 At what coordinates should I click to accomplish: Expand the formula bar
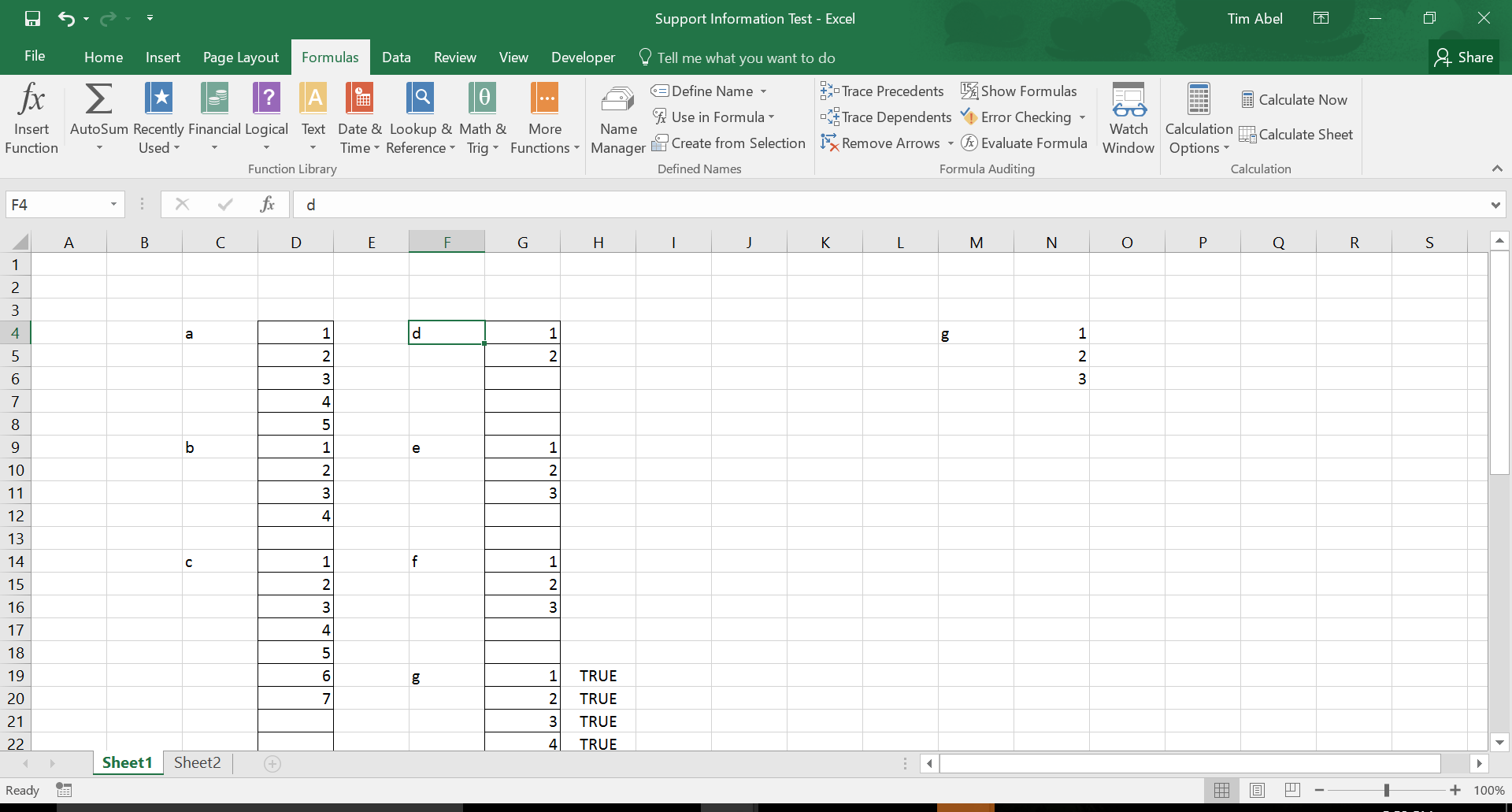coord(1495,205)
